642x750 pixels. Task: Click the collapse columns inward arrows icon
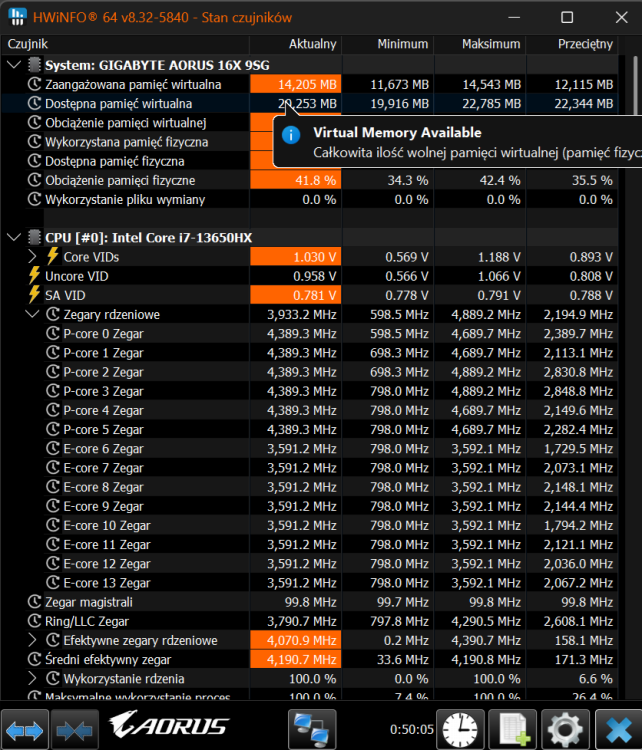[x=74, y=728]
